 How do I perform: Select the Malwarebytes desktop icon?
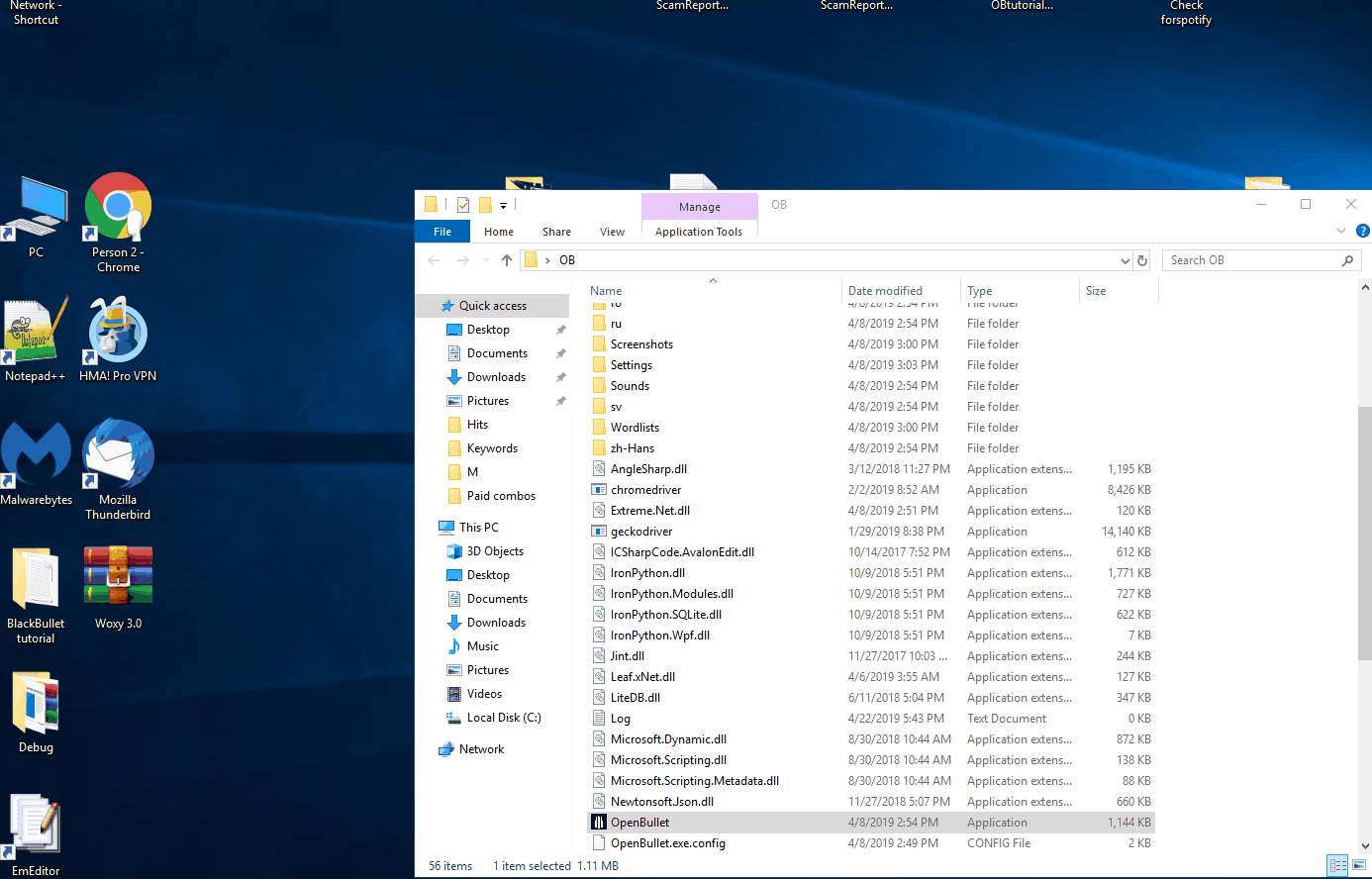pos(37,463)
